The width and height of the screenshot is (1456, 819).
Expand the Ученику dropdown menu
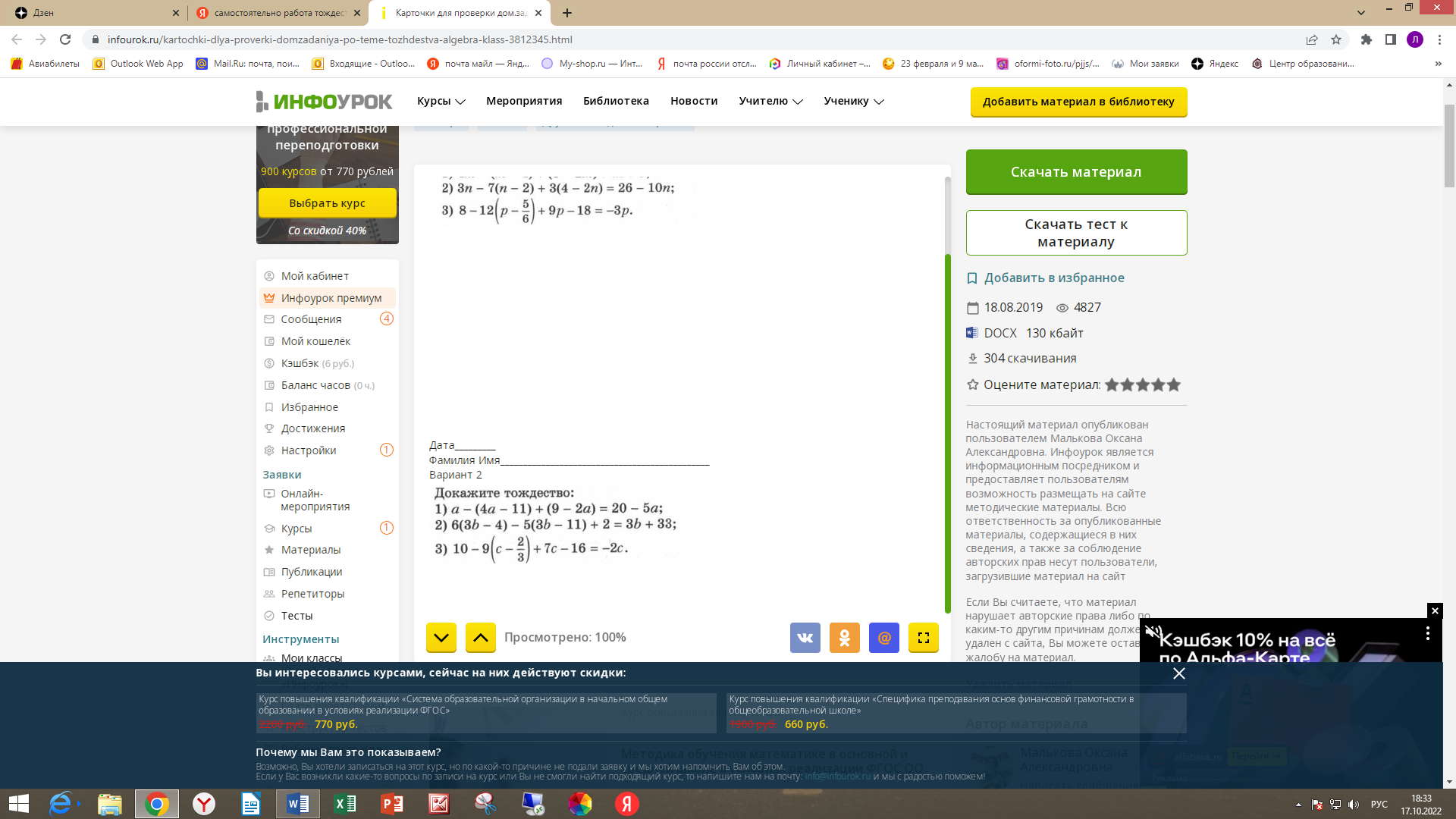pyautogui.click(x=854, y=101)
